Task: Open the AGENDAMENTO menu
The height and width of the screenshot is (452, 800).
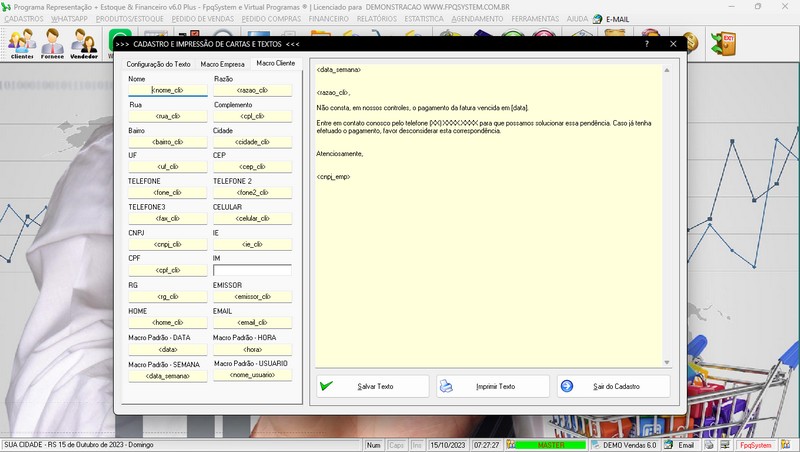Action: 477,19
